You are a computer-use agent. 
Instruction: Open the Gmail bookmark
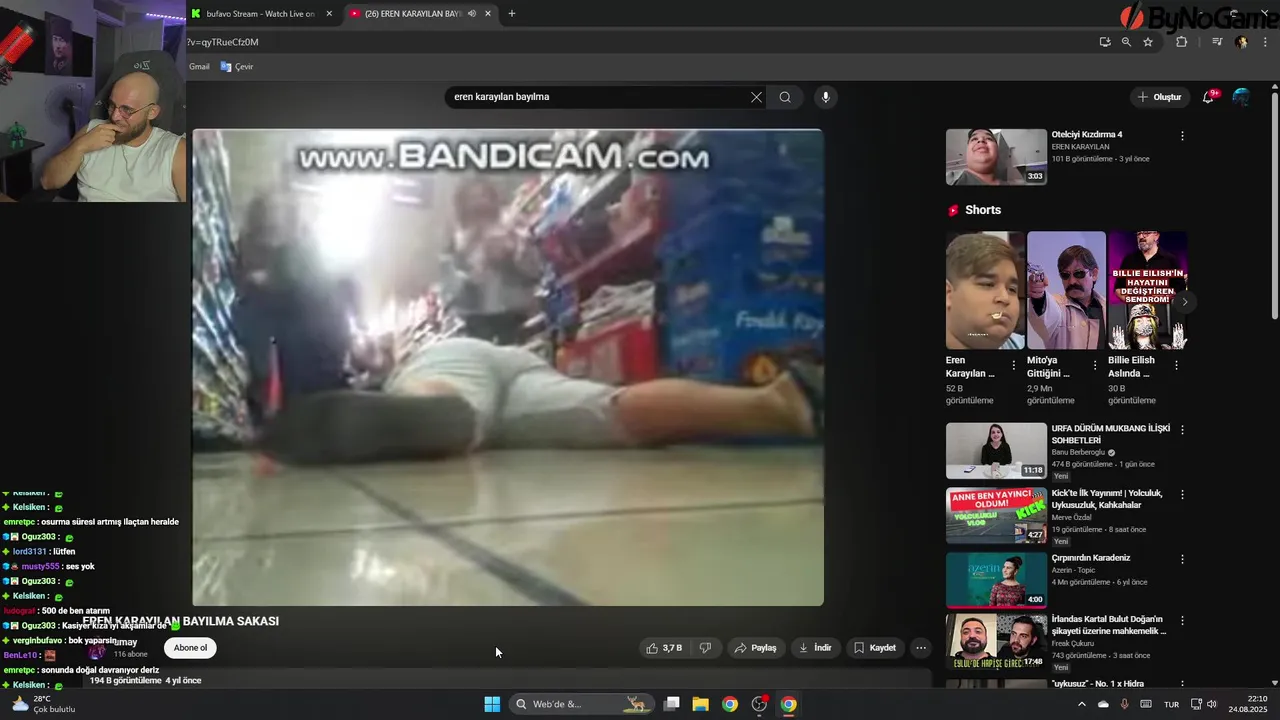199,67
